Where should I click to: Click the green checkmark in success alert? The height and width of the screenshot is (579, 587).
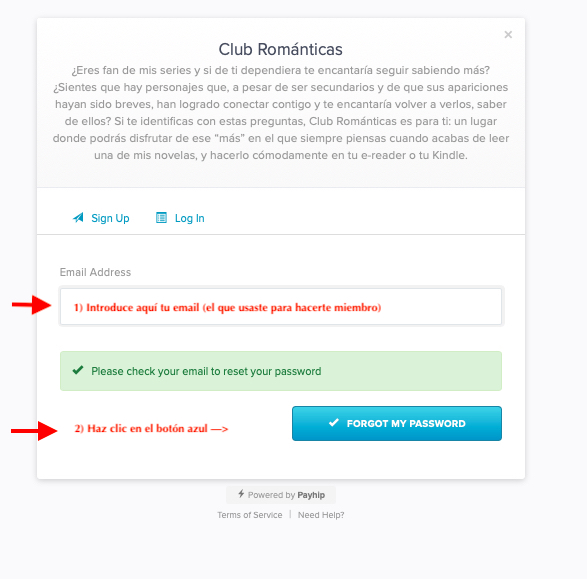(x=78, y=370)
